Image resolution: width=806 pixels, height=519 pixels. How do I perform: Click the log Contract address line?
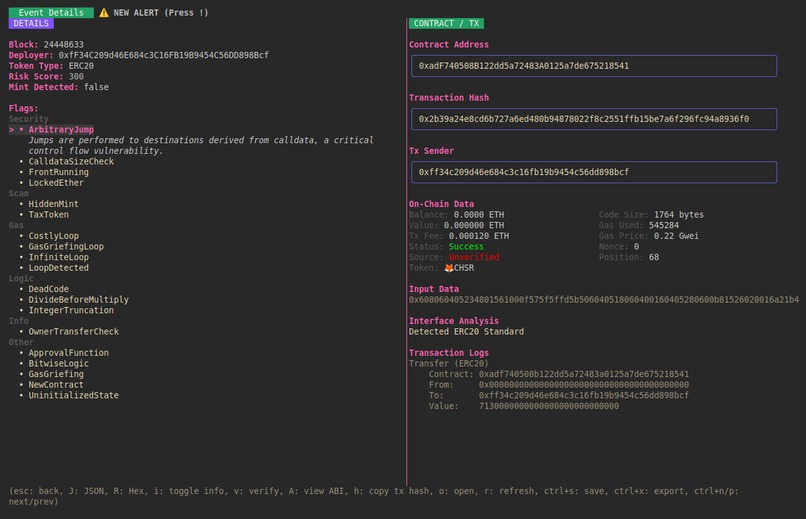559,374
